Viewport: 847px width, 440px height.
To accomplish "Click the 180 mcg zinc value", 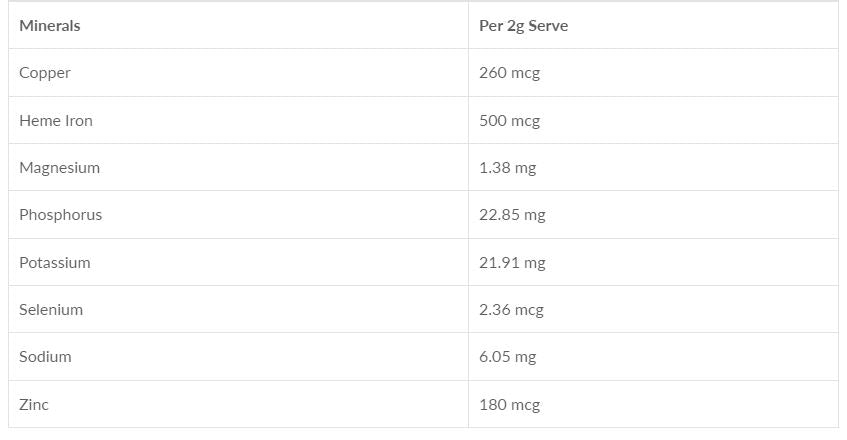I will pyautogui.click(x=509, y=405).
